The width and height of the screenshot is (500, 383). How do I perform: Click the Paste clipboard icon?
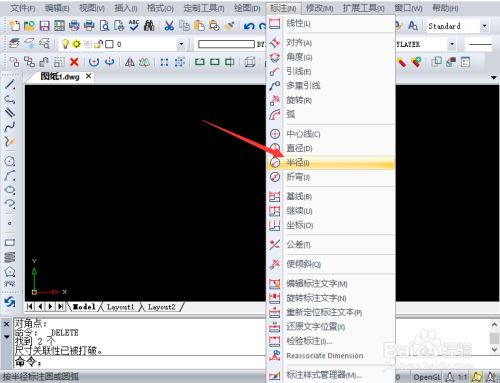tap(199, 26)
